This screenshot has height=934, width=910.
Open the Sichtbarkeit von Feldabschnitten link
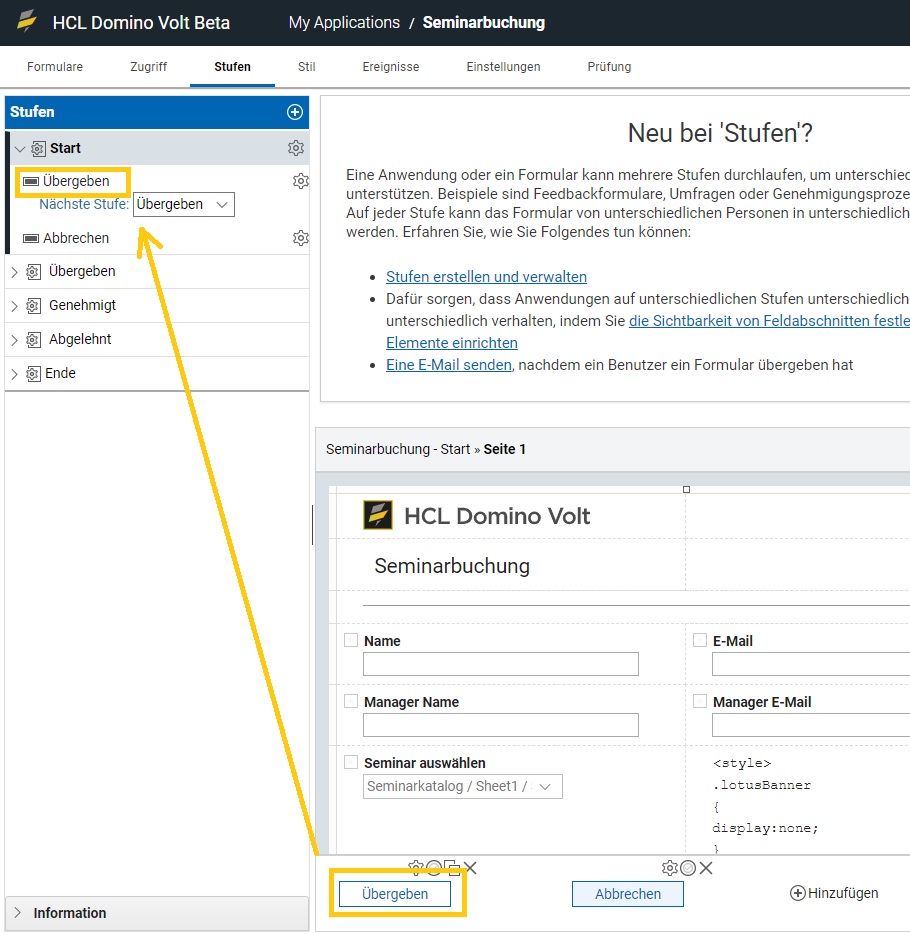coord(769,321)
